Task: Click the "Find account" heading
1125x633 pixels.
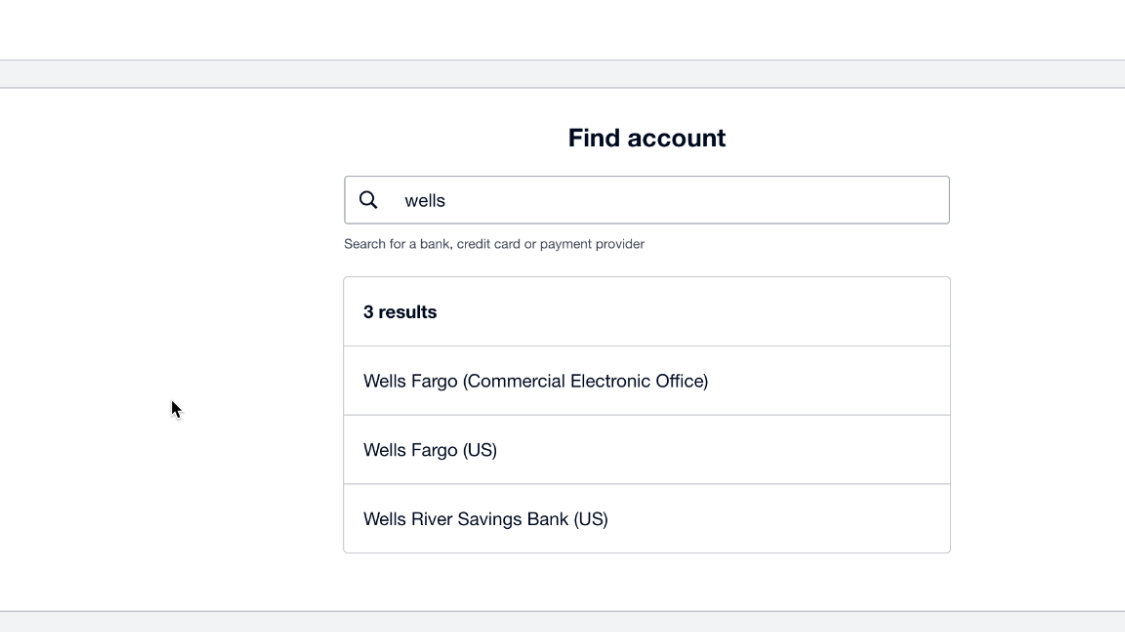Action: [646, 138]
